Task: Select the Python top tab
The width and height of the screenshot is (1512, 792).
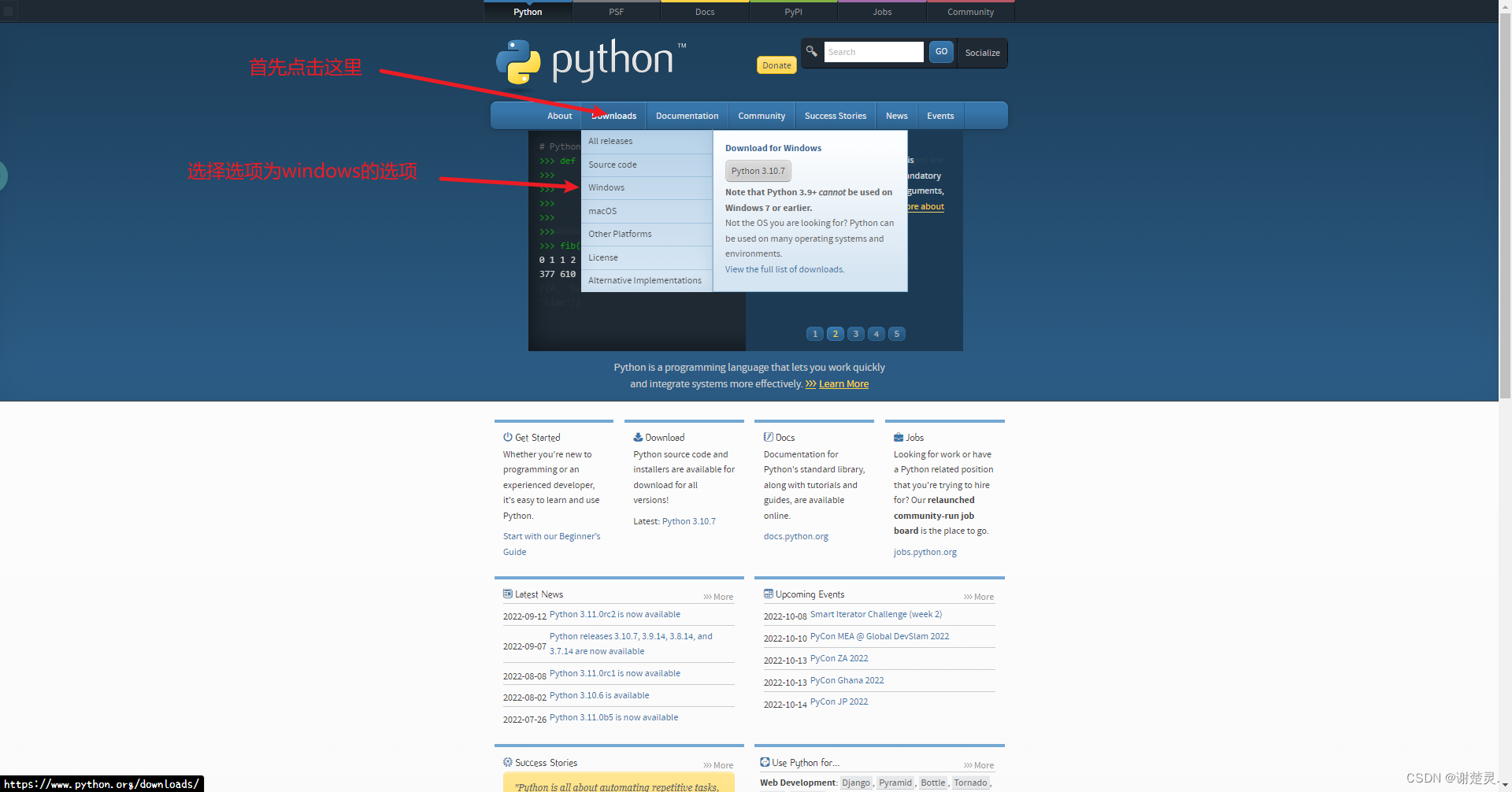Action: [528, 12]
